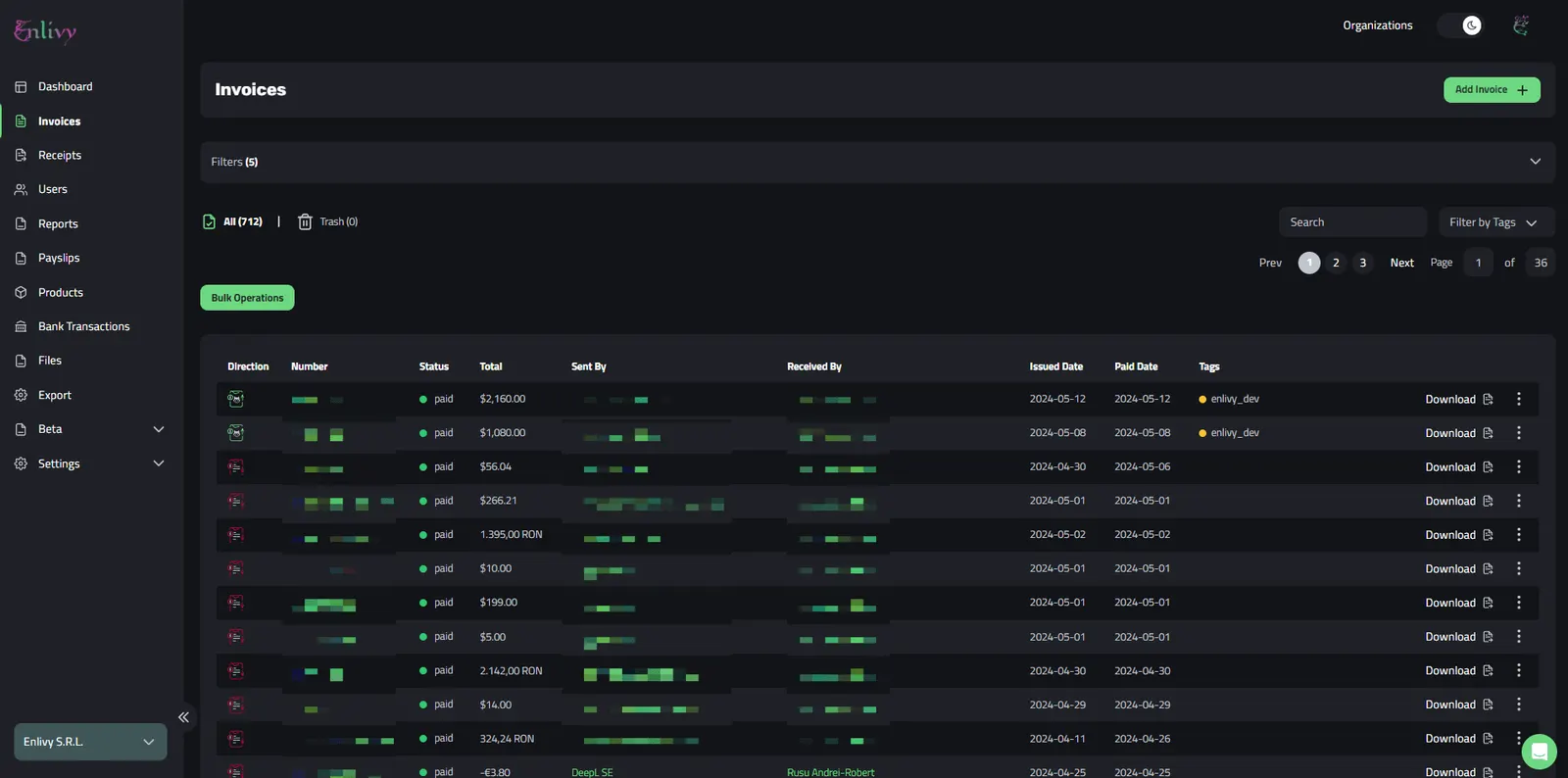Click the Invoices sidebar icon
This screenshot has height=778, width=1568.
tap(21, 122)
